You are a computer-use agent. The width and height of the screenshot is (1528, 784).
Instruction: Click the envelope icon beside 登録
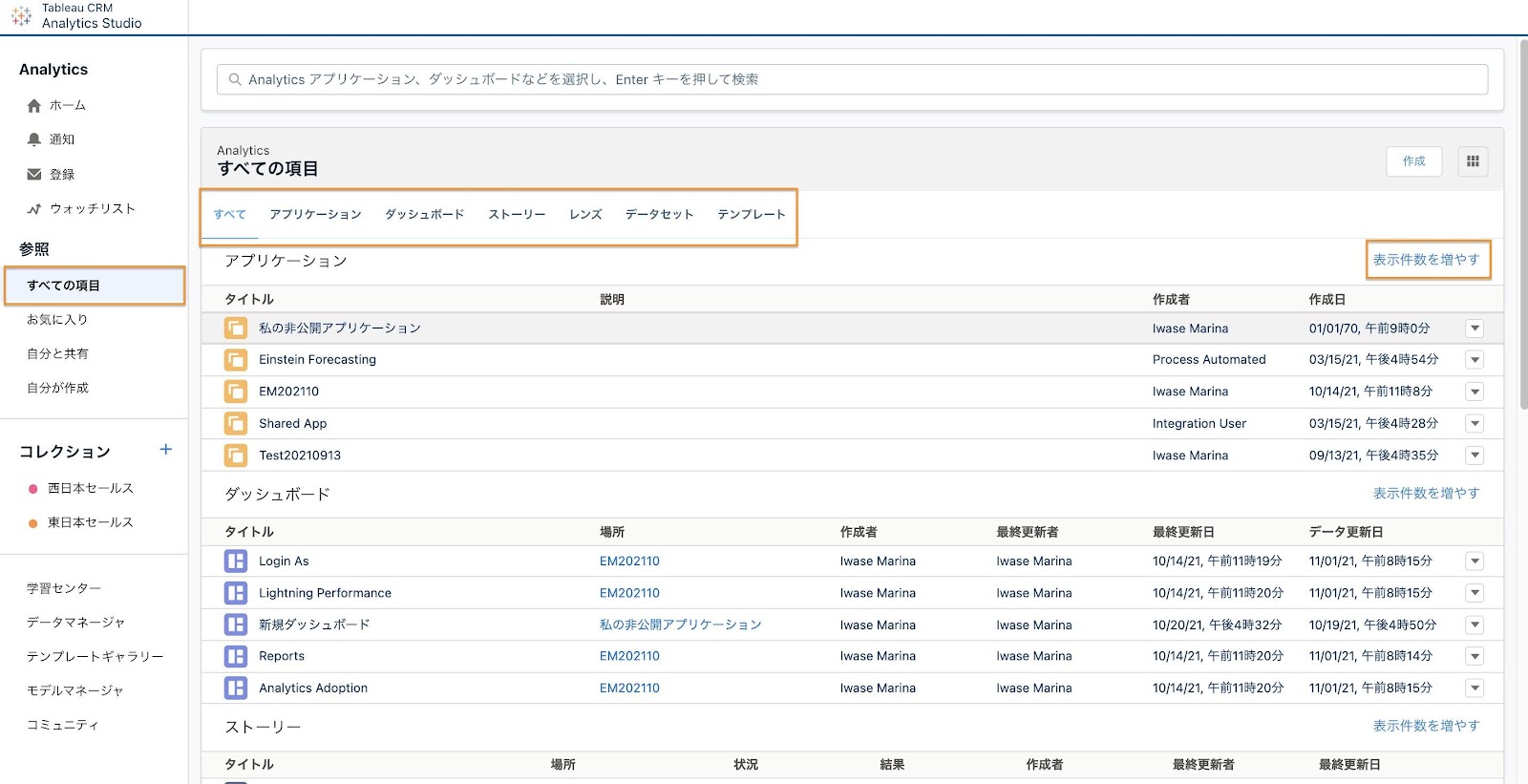tap(34, 175)
